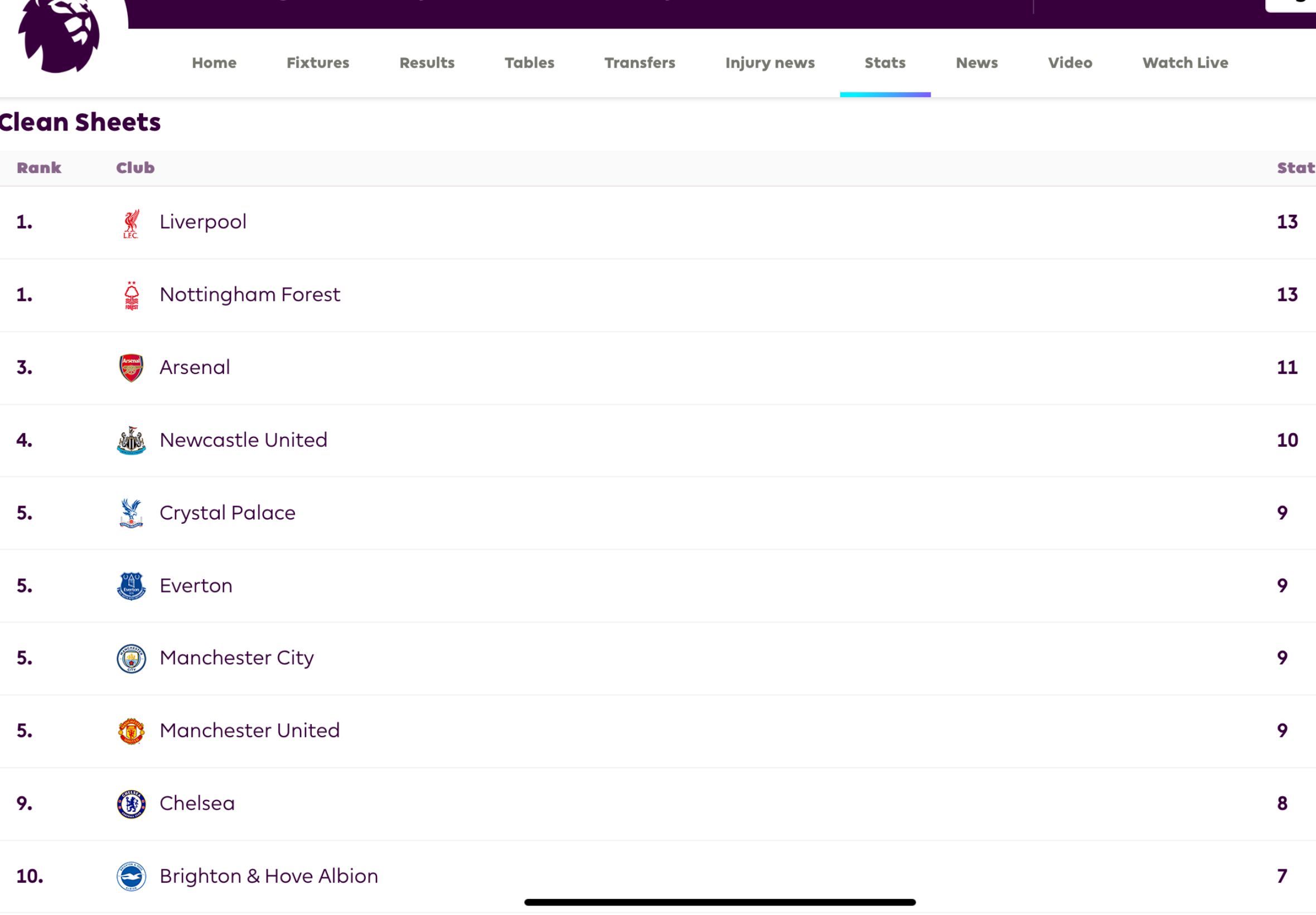Open the Nottingham Forest club link
Screen dimensions: 1316x915
coord(250,295)
